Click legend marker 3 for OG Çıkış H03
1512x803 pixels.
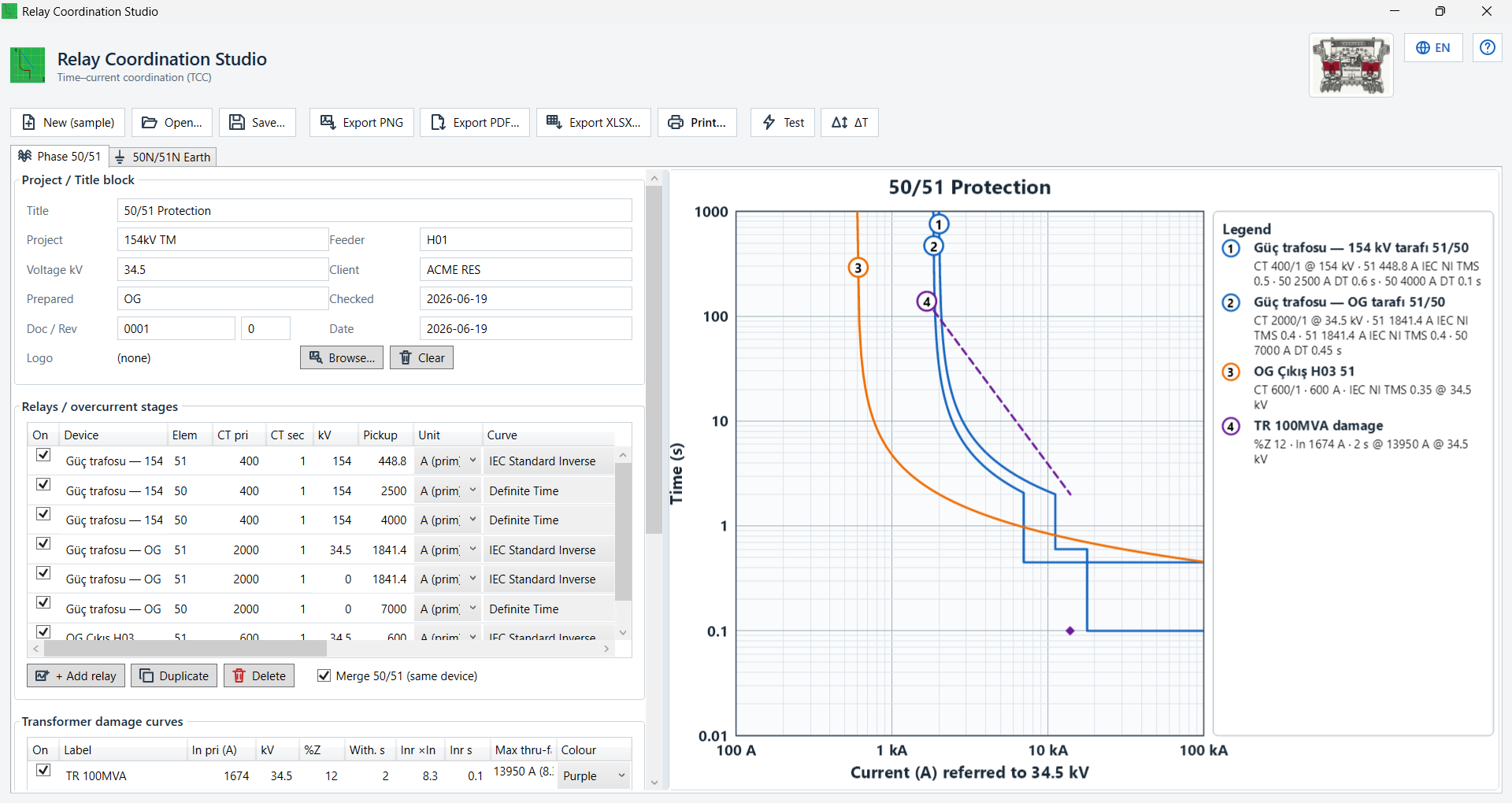coord(1231,372)
